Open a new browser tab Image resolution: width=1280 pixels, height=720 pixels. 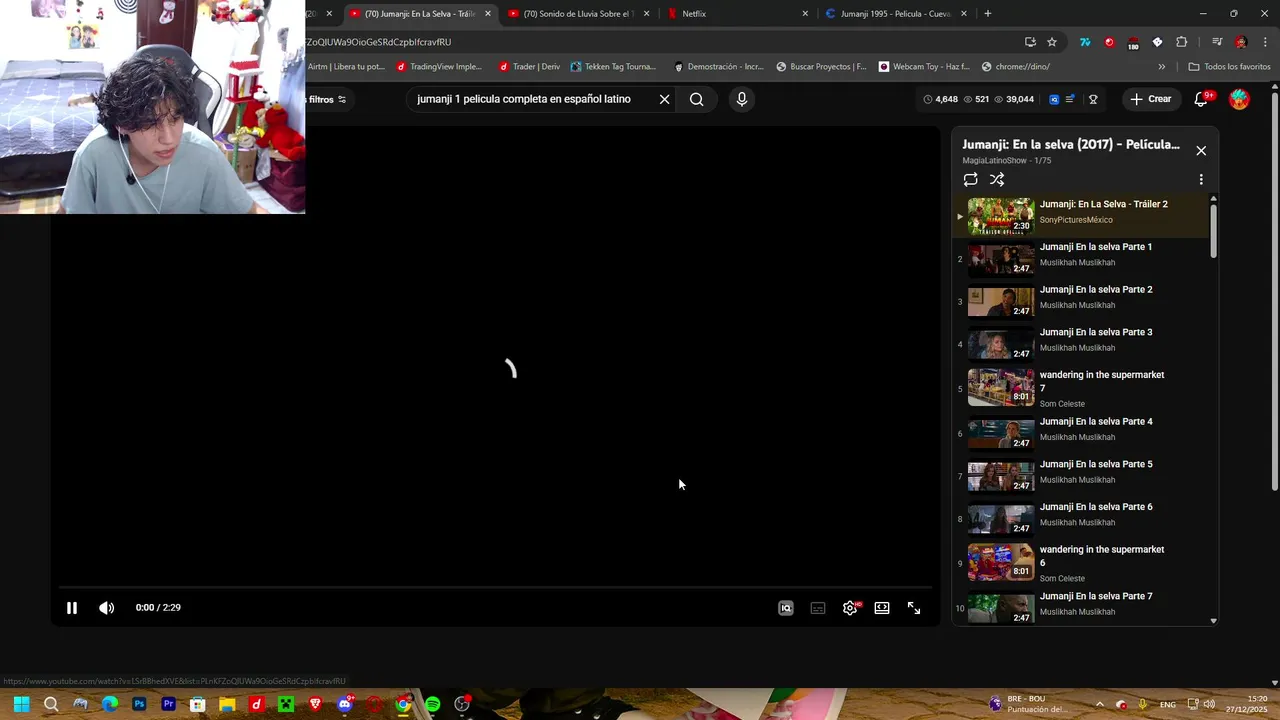988,14
